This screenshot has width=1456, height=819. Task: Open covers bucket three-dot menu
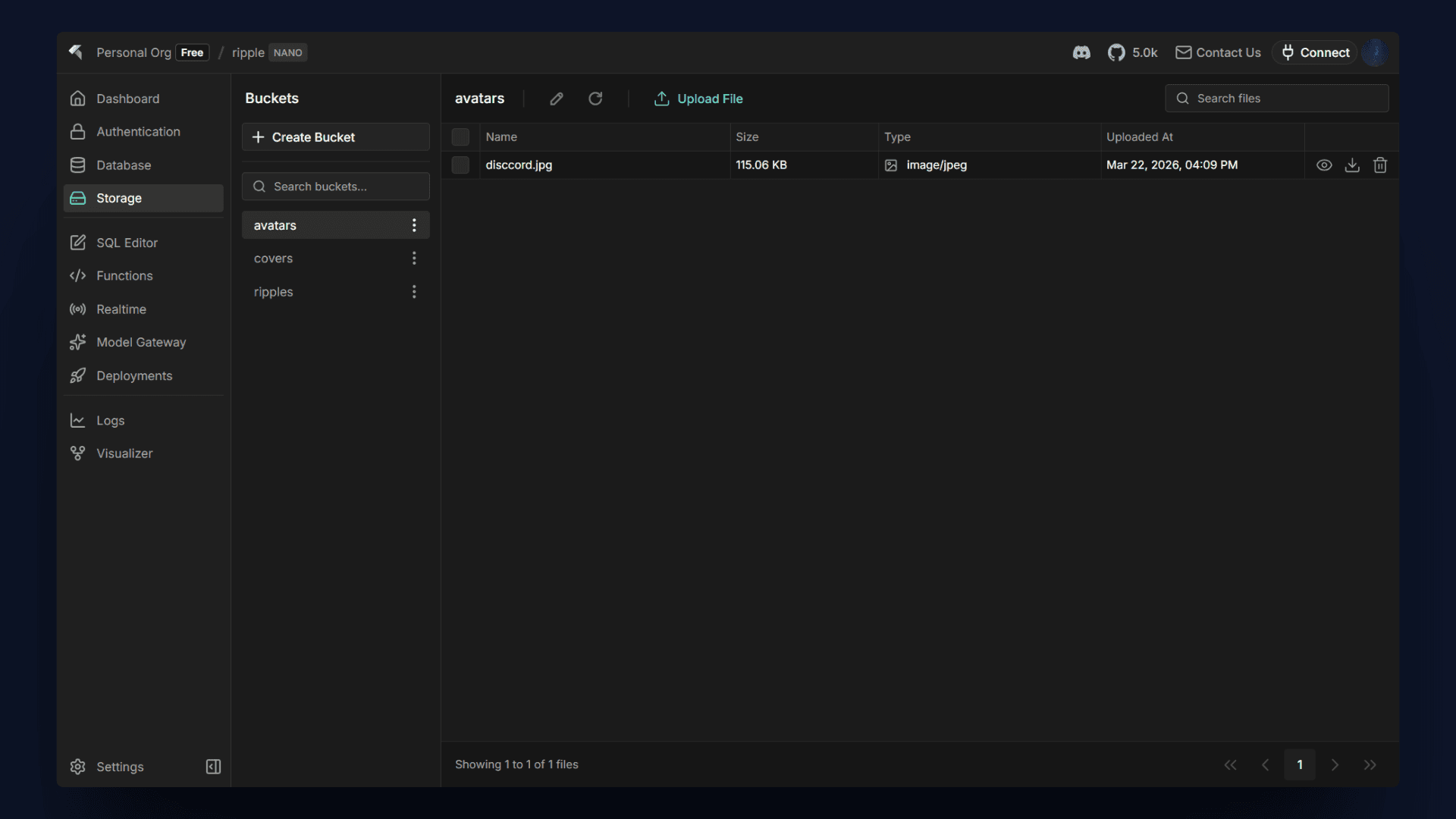[414, 259]
